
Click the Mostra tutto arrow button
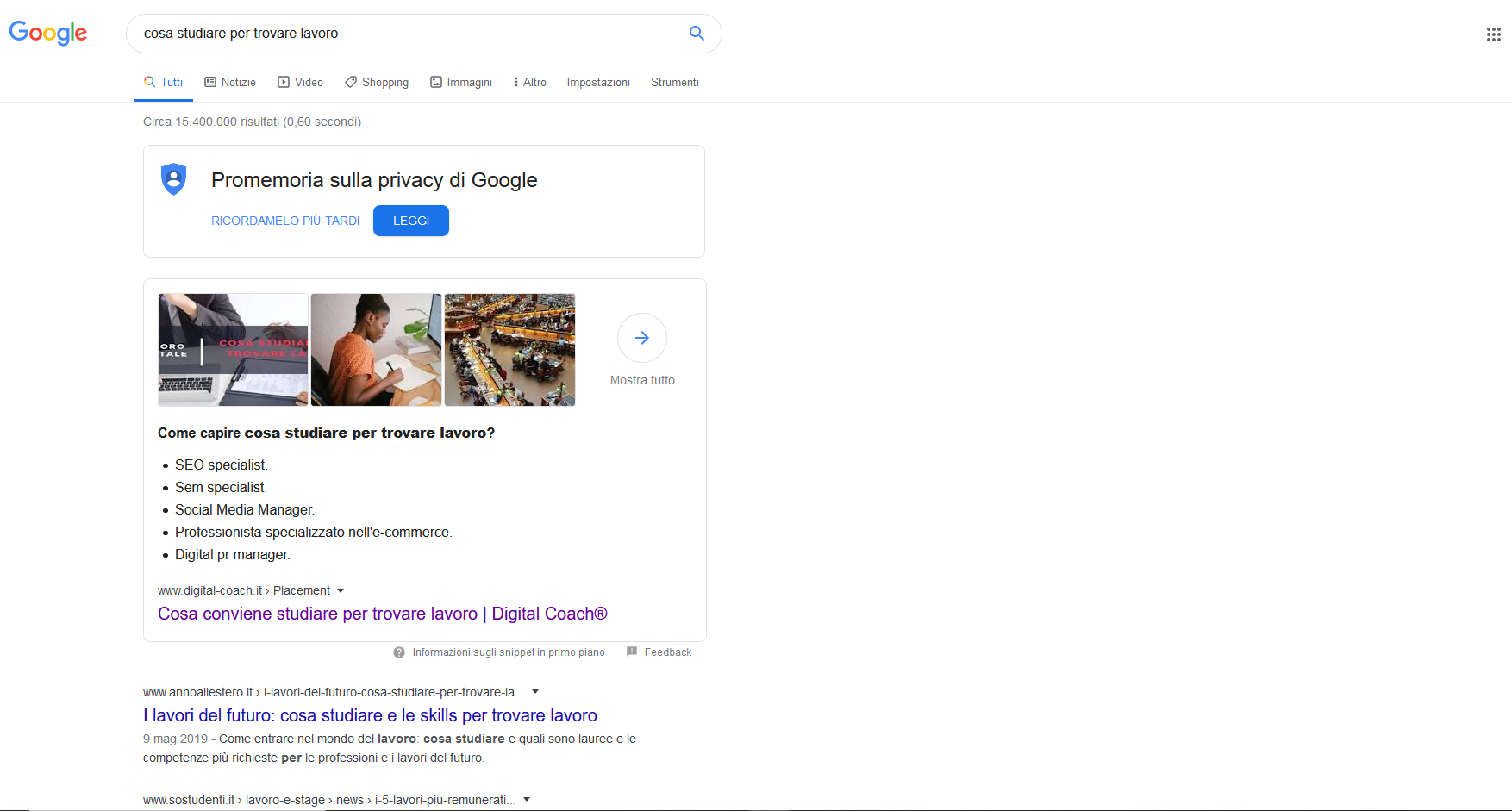(x=642, y=338)
